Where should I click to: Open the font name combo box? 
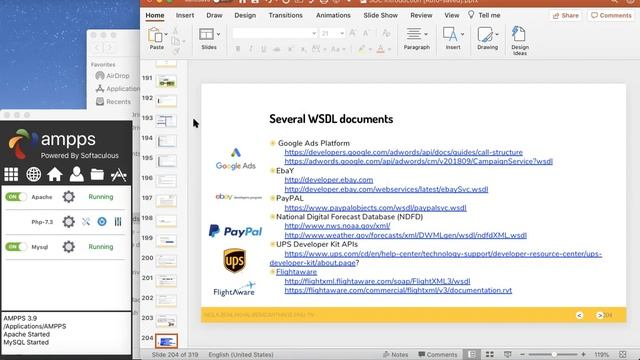click(274, 33)
